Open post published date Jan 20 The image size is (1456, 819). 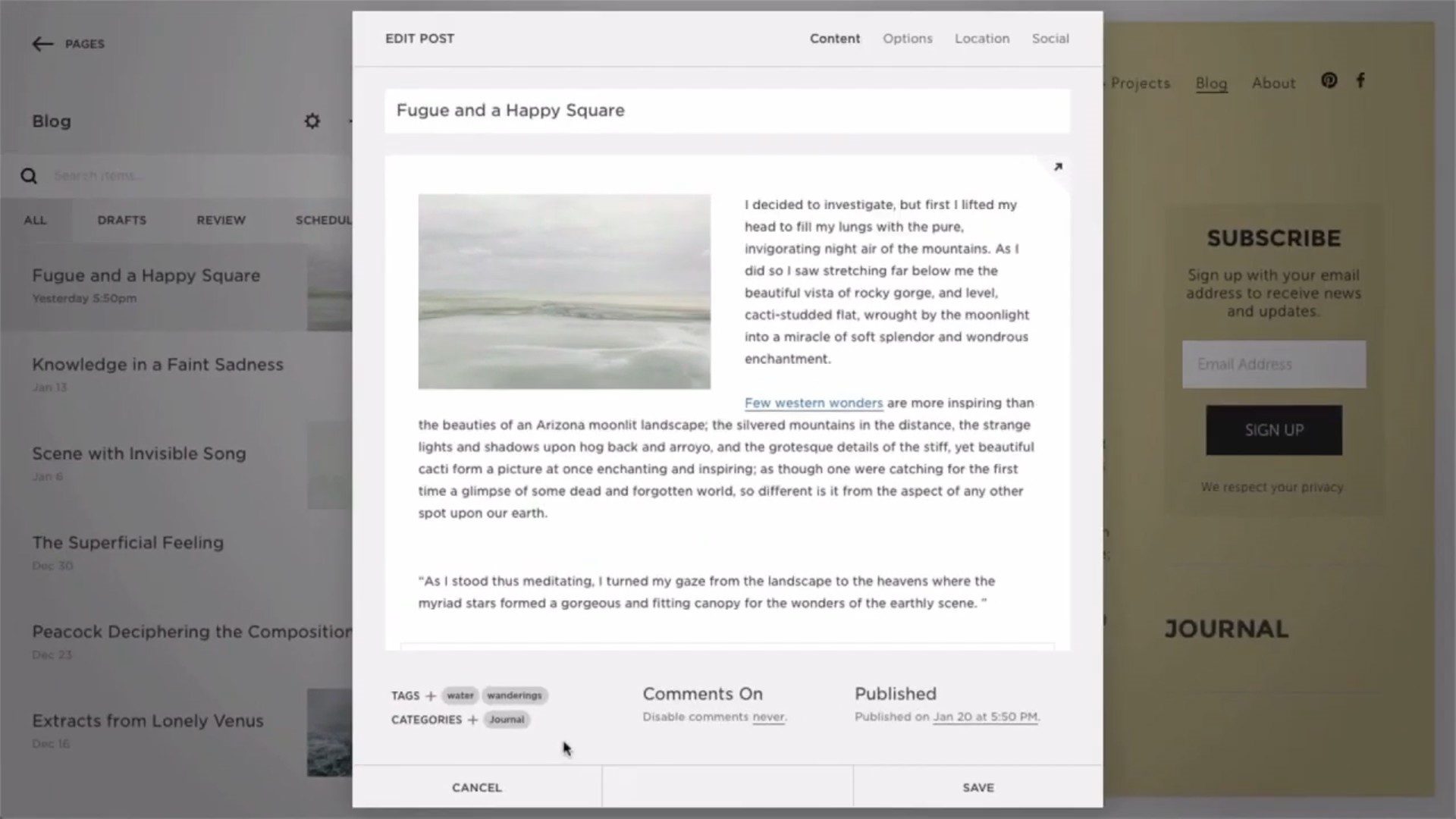984,716
